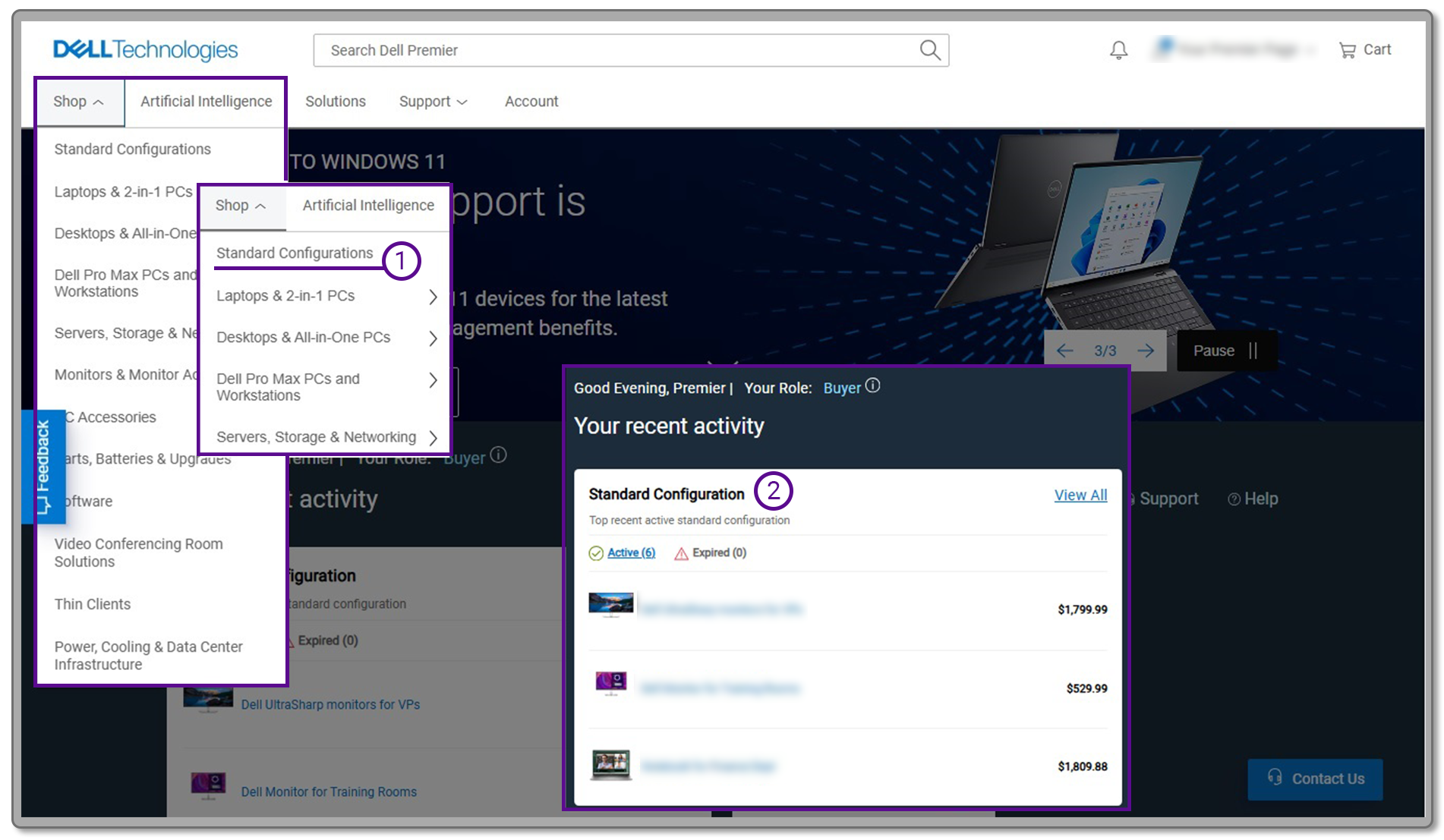
Task: Go to next carousel slide
Action: pyautogui.click(x=1146, y=351)
